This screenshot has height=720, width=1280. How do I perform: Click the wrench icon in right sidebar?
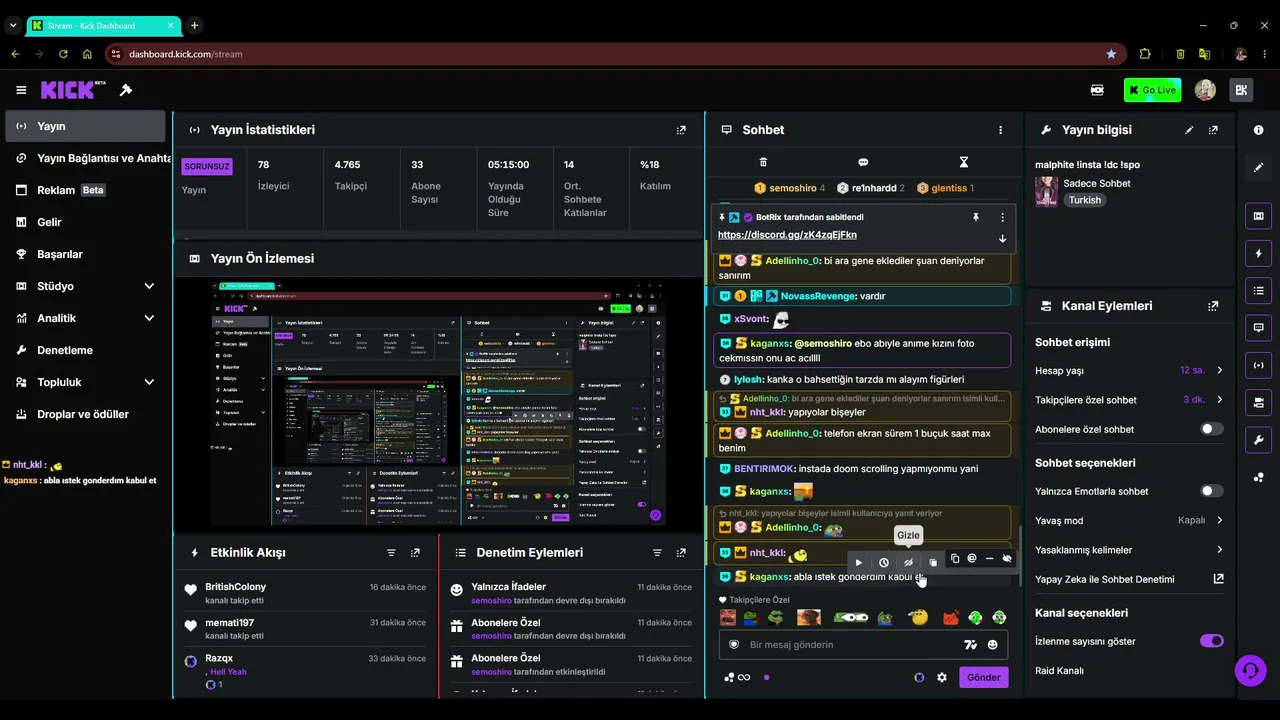(x=1258, y=439)
